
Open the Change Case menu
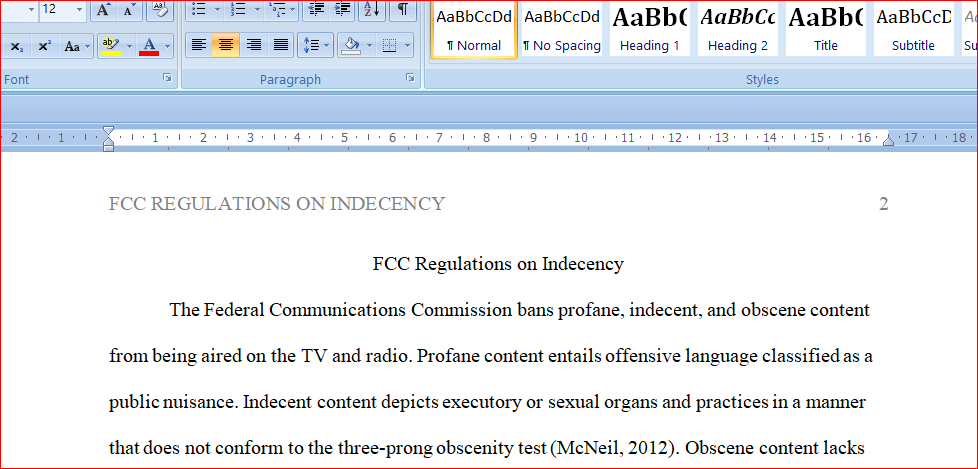(x=77, y=46)
